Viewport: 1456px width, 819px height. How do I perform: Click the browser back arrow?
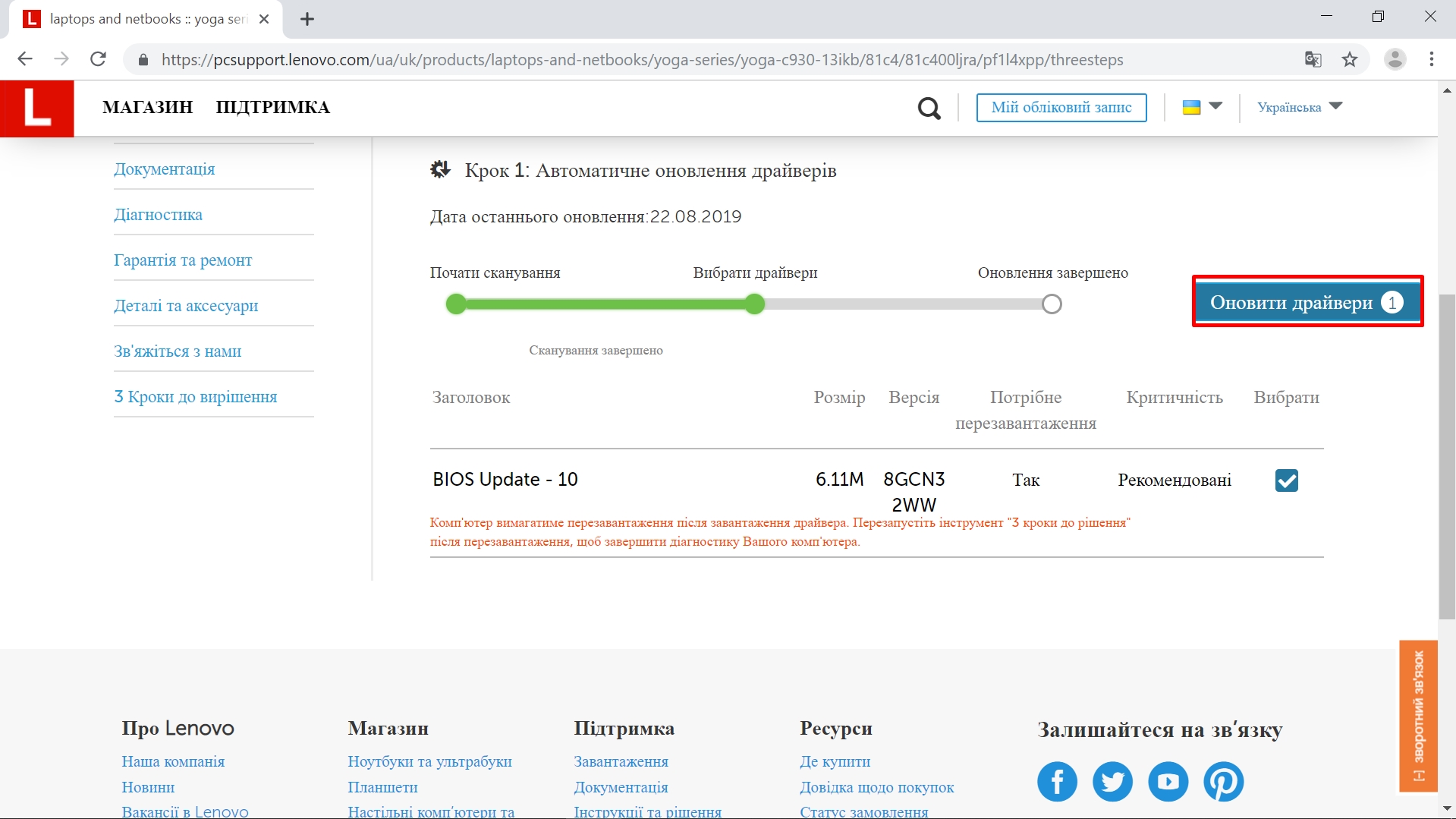point(25,59)
